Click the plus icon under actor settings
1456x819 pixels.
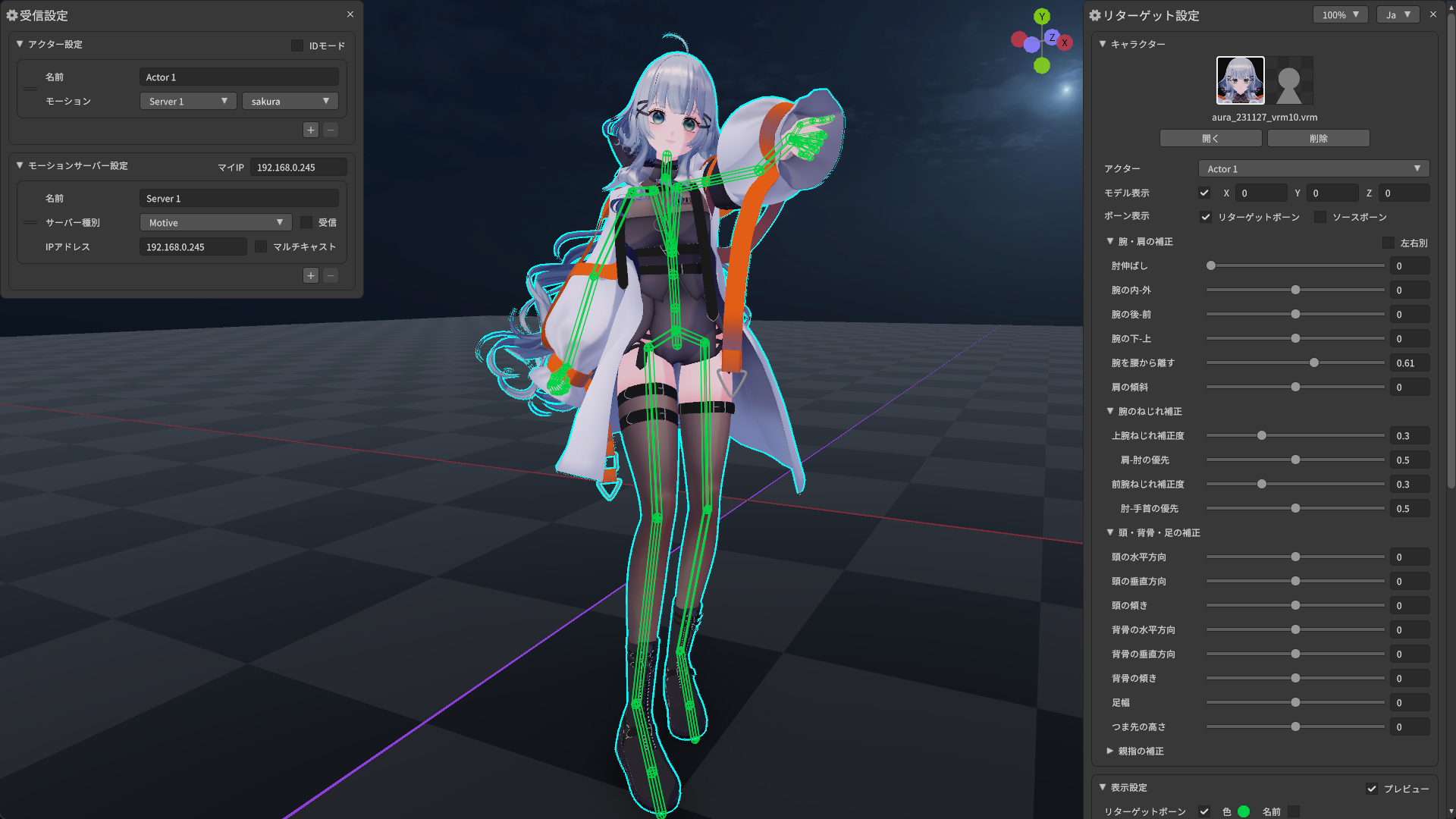pos(311,130)
